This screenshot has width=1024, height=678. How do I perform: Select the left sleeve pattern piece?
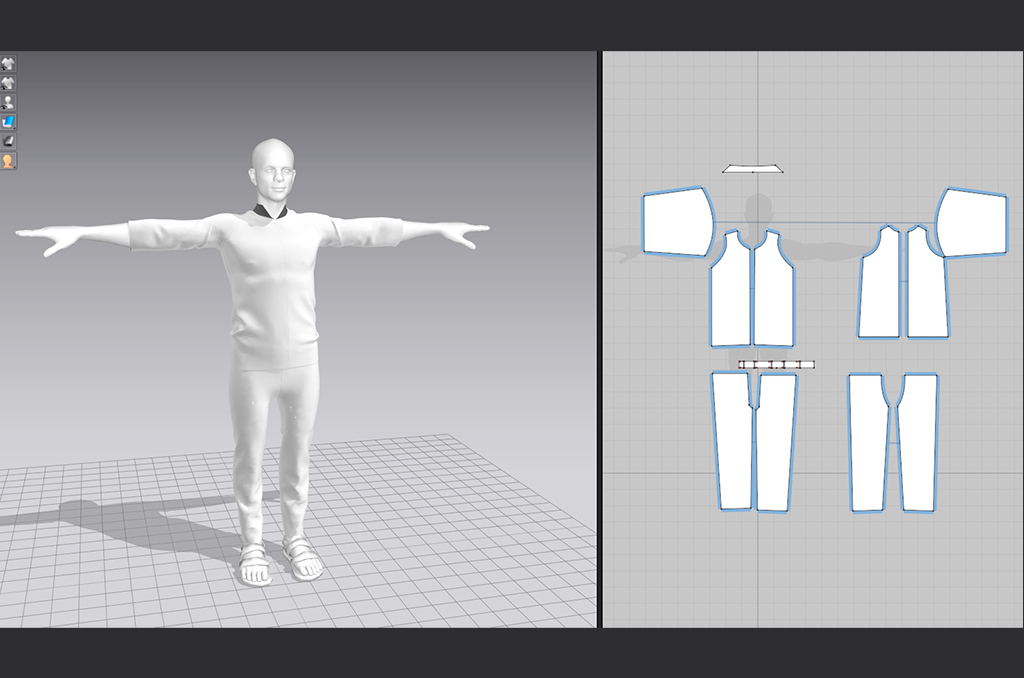[676, 220]
